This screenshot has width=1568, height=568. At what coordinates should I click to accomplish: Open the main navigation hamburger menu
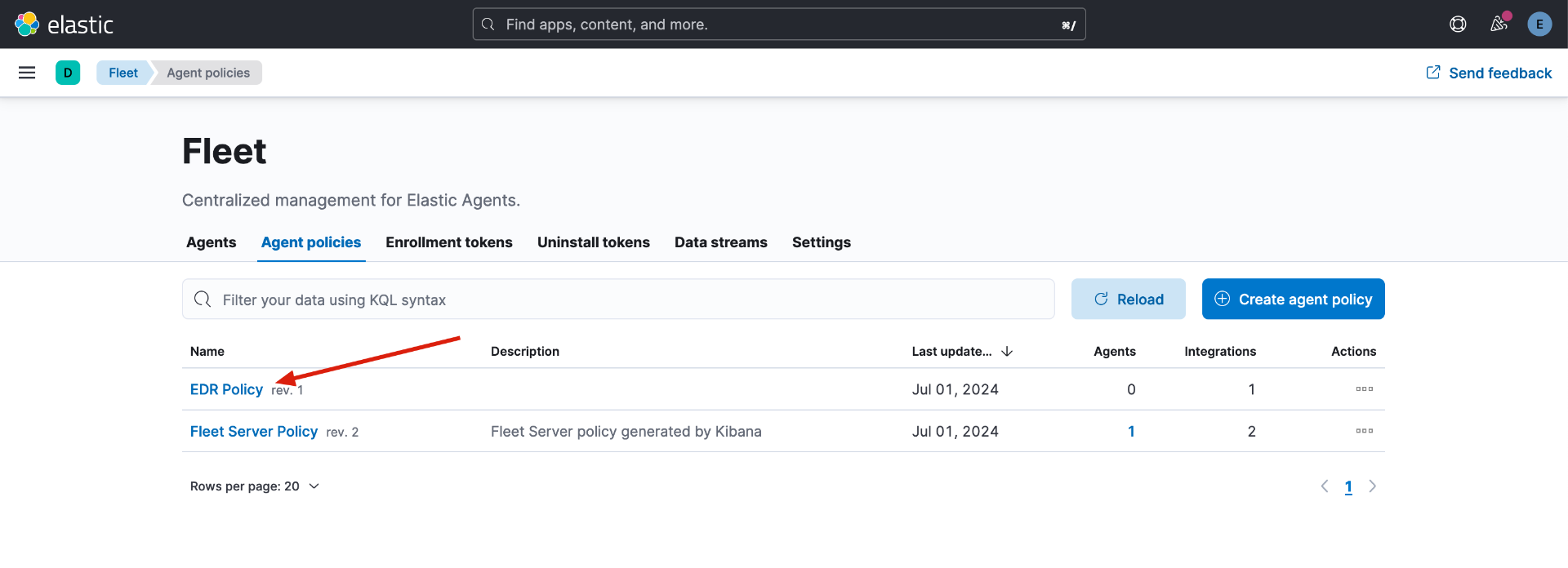click(27, 73)
